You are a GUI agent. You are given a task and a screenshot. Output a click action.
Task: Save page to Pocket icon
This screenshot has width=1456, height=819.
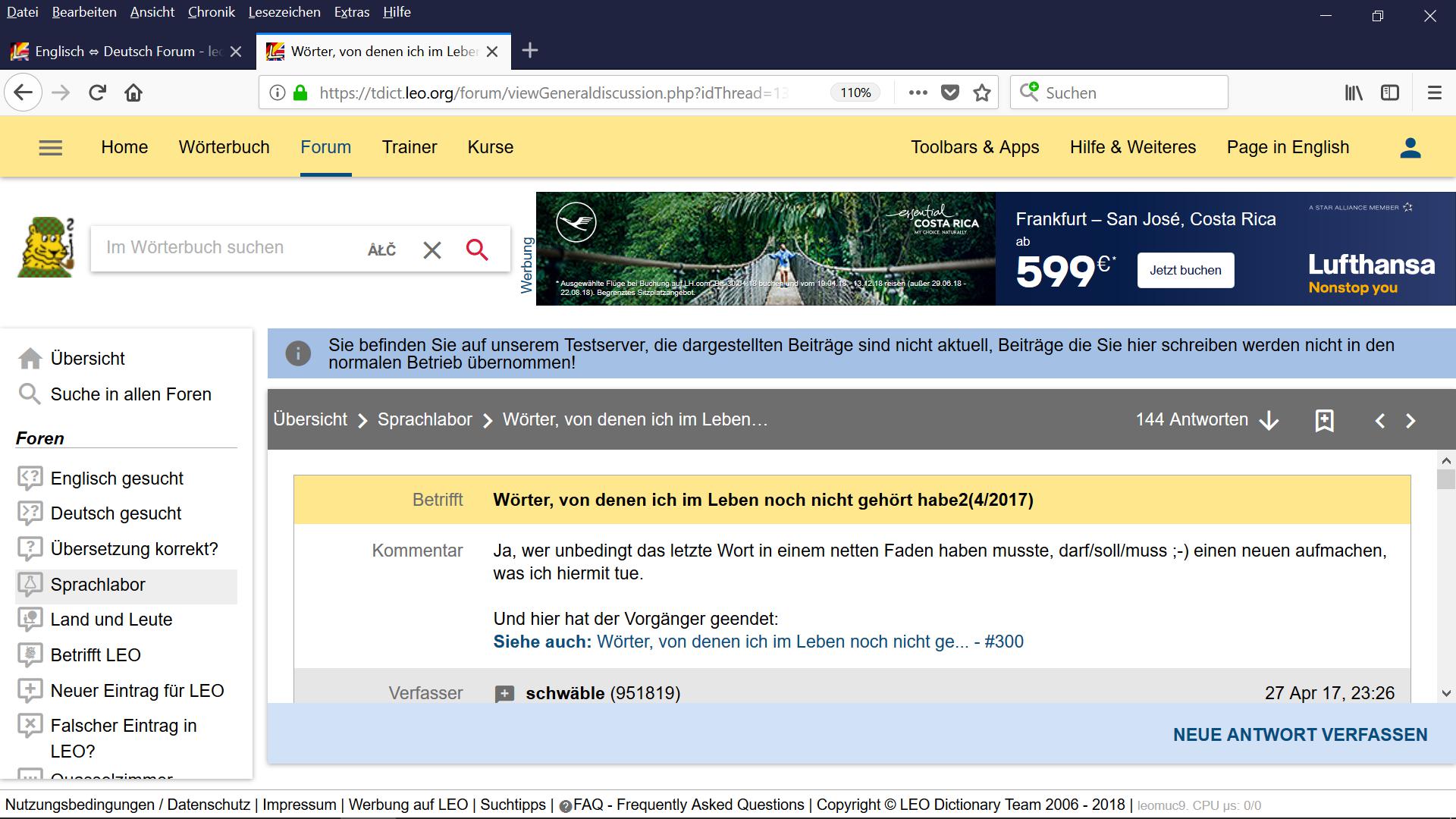coord(950,93)
